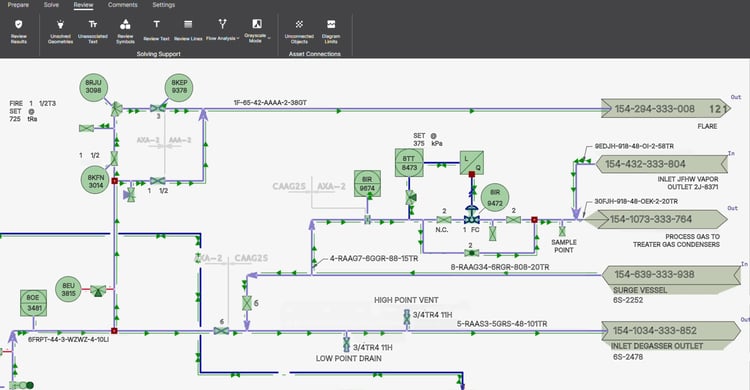Click the 6S-2252 equipment tag
The height and width of the screenshot is (390, 750).
pos(628,301)
